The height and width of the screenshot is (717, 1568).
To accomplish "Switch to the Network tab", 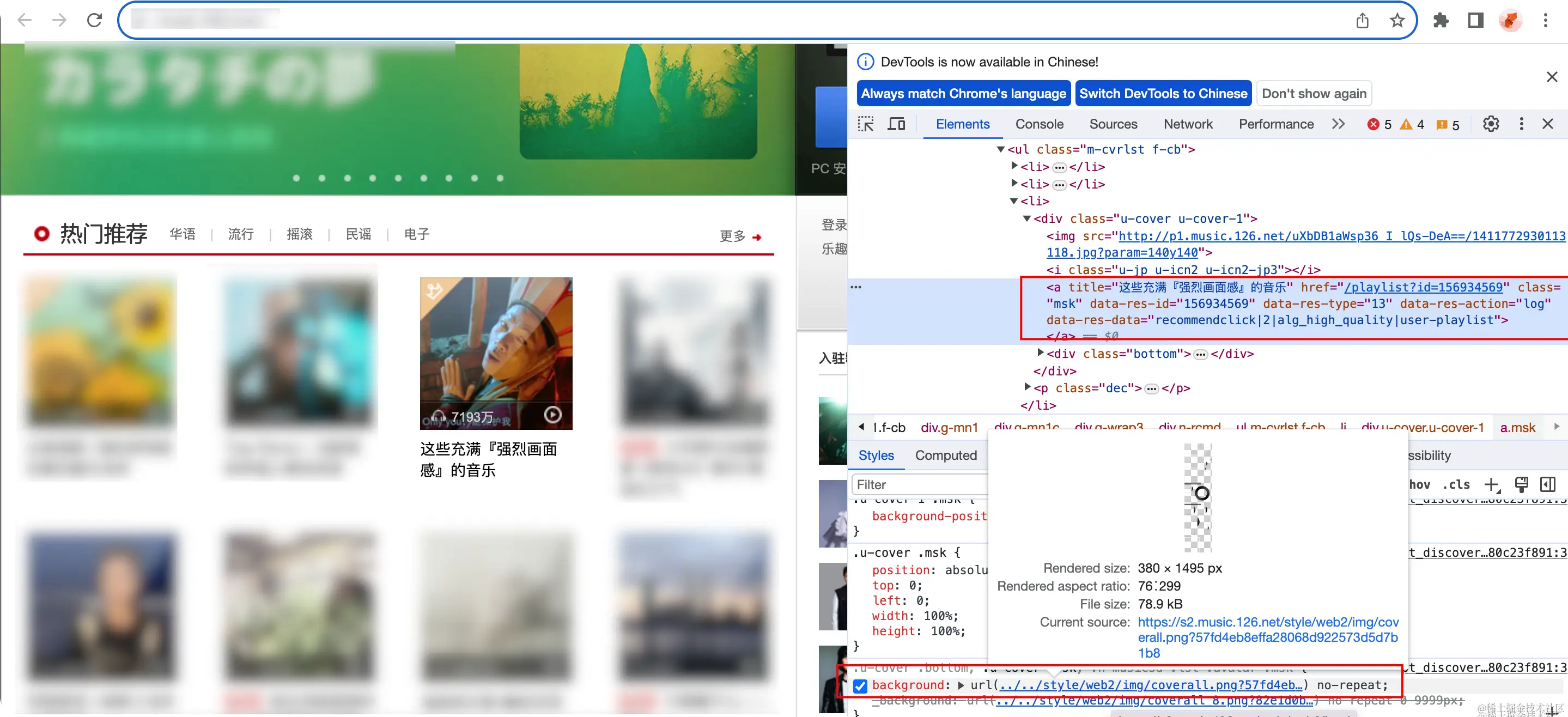I will pos(1188,124).
